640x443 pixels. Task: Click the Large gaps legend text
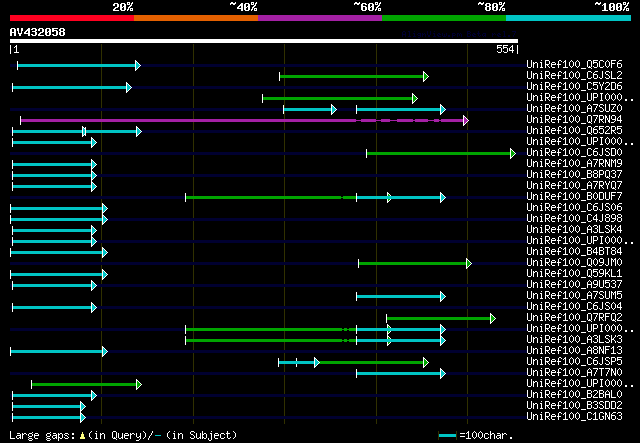click(x=122, y=435)
